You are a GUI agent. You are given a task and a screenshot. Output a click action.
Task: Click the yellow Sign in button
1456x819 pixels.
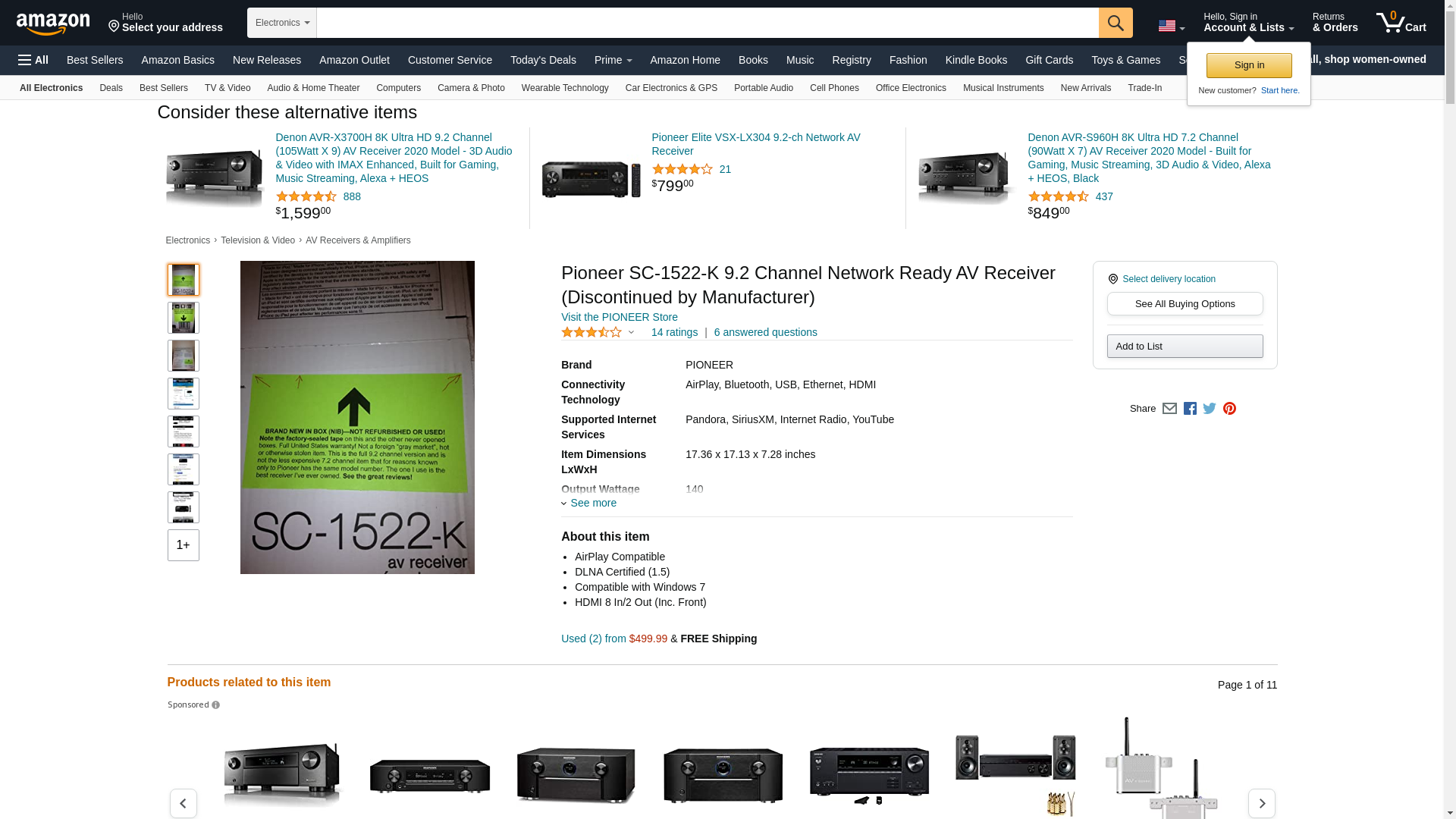coord(1249,65)
